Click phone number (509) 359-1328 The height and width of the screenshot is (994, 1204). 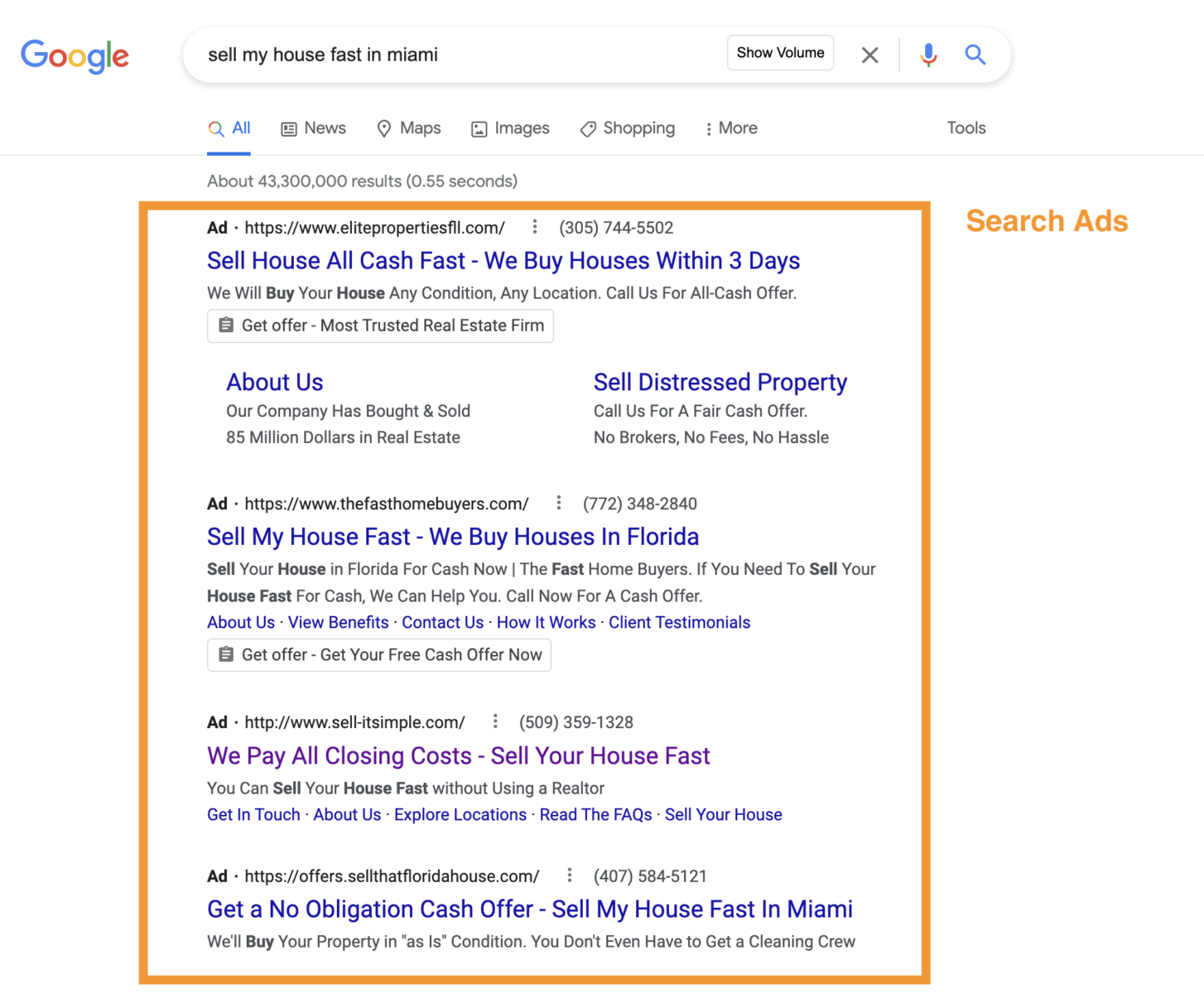[x=576, y=722]
